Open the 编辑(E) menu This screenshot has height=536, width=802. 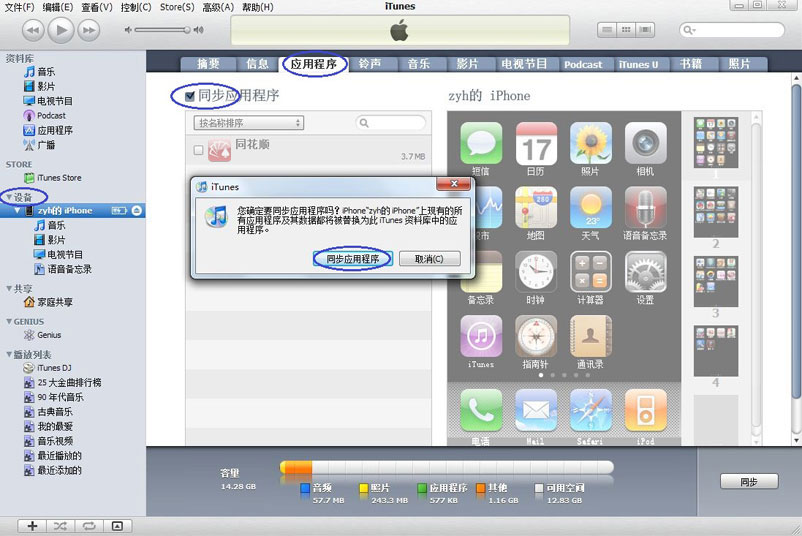point(58,7)
